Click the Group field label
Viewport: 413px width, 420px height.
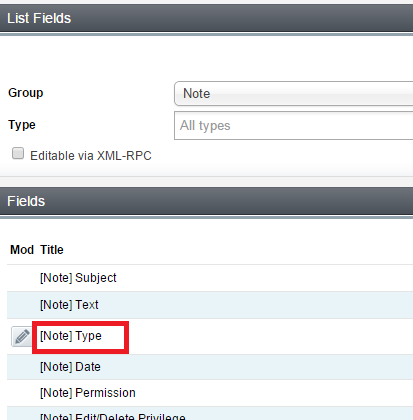coord(26,93)
